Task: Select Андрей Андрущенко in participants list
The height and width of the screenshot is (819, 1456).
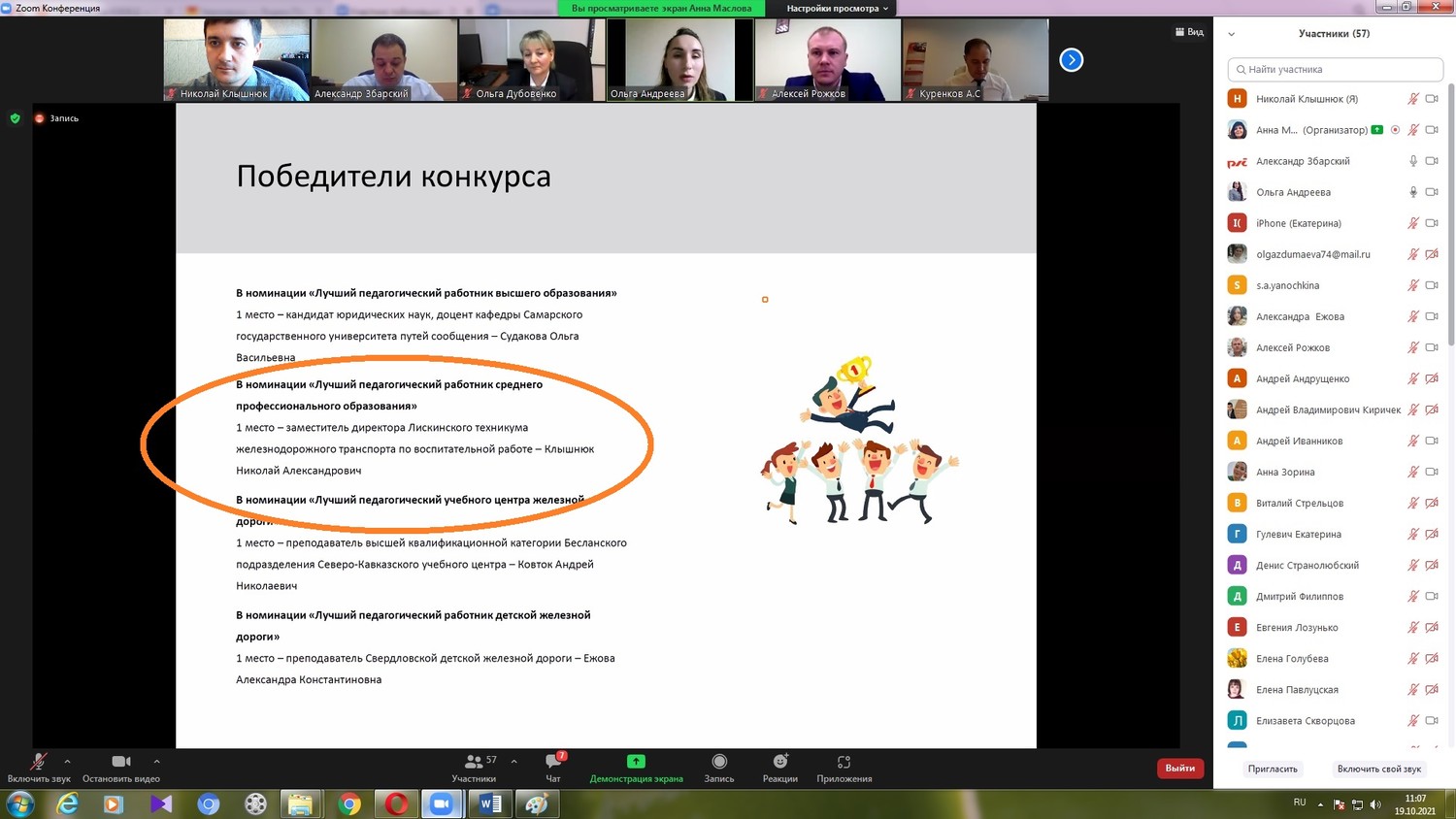Action: pos(1333,378)
